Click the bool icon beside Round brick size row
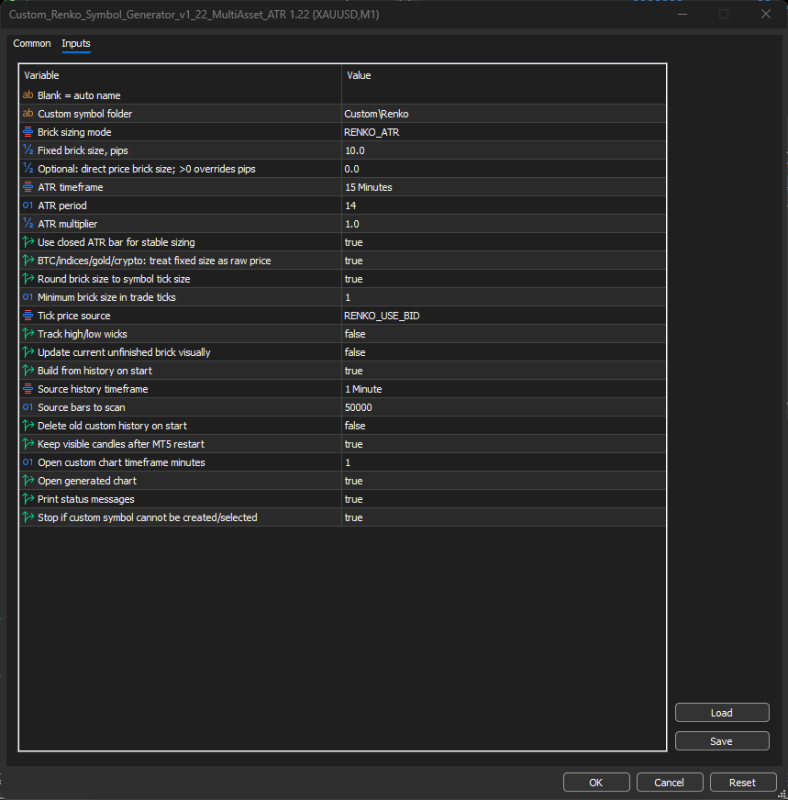 point(28,279)
